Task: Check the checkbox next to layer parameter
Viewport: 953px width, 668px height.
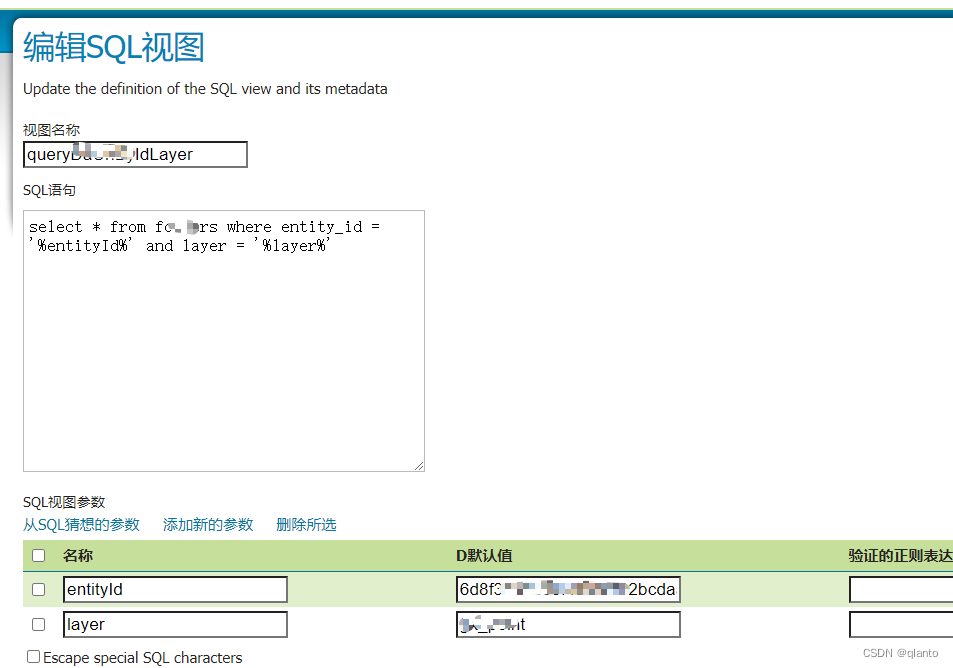Action: 38,624
